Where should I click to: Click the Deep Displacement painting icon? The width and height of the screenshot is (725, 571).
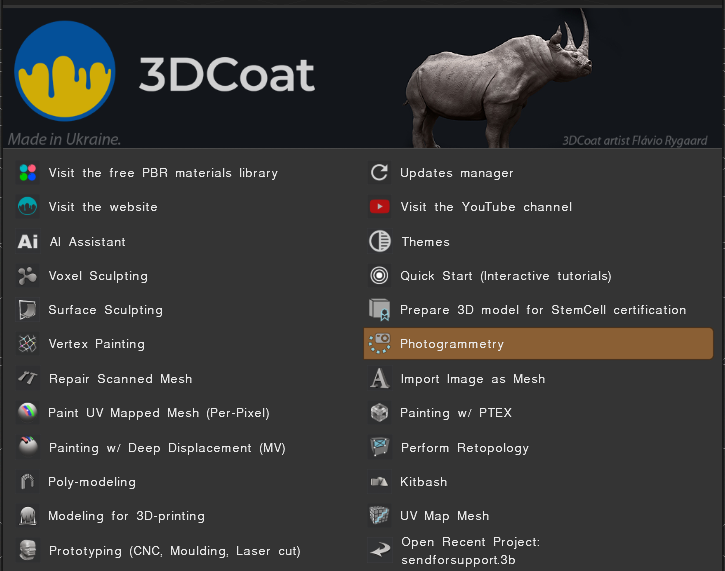28,447
